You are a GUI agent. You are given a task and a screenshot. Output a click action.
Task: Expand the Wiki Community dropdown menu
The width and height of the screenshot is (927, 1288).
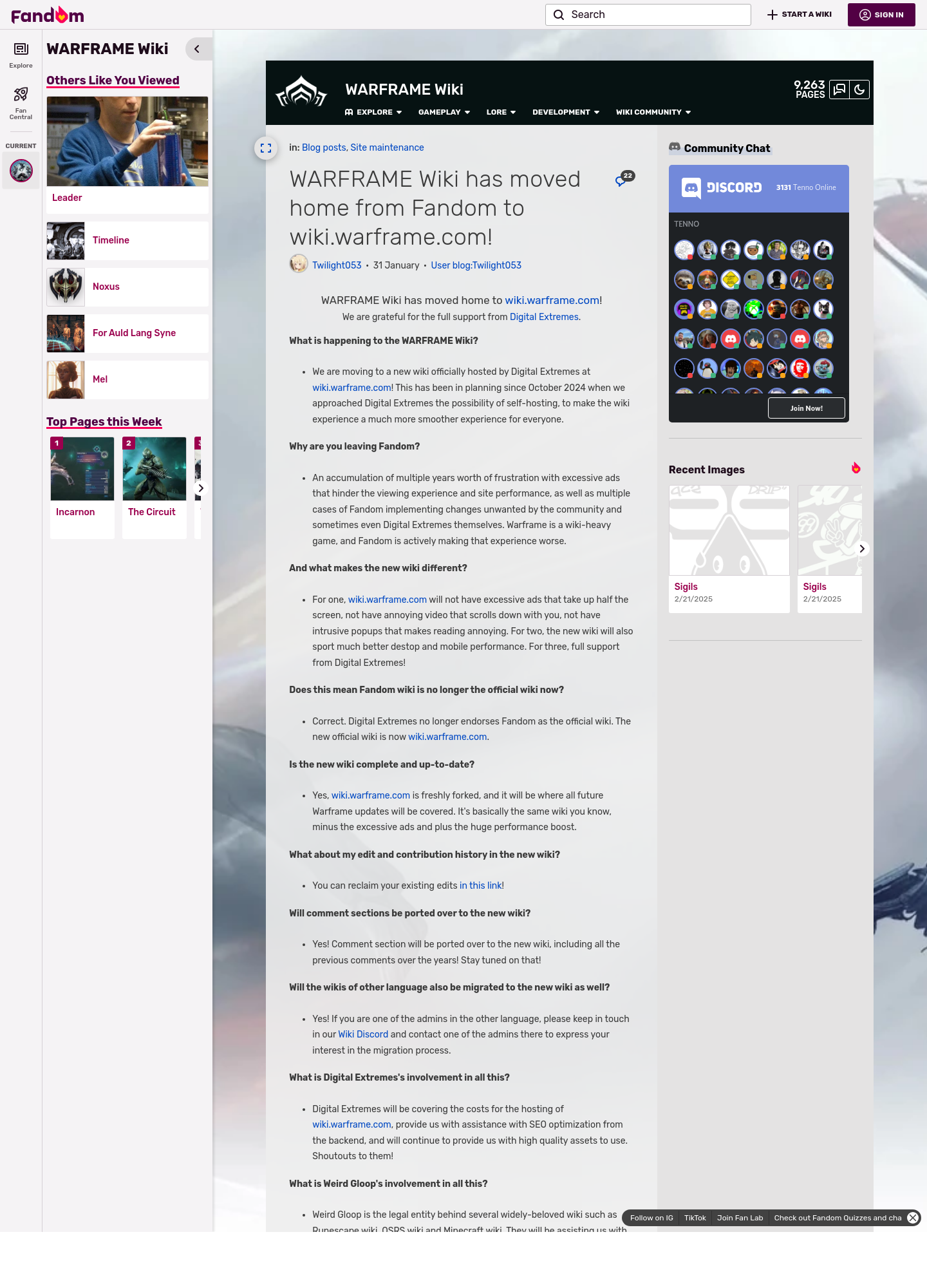(653, 112)
